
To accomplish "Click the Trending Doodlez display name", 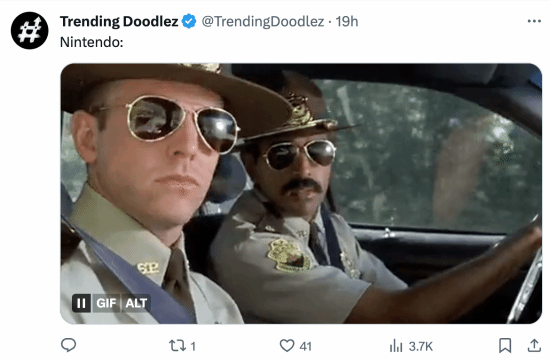I will pyautogui.click(x=119, y=21).
